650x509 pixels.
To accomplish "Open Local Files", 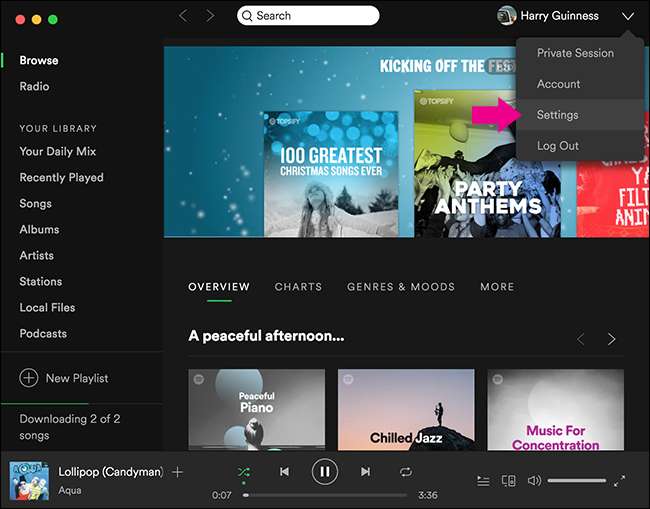I will [x=47, y=308].
